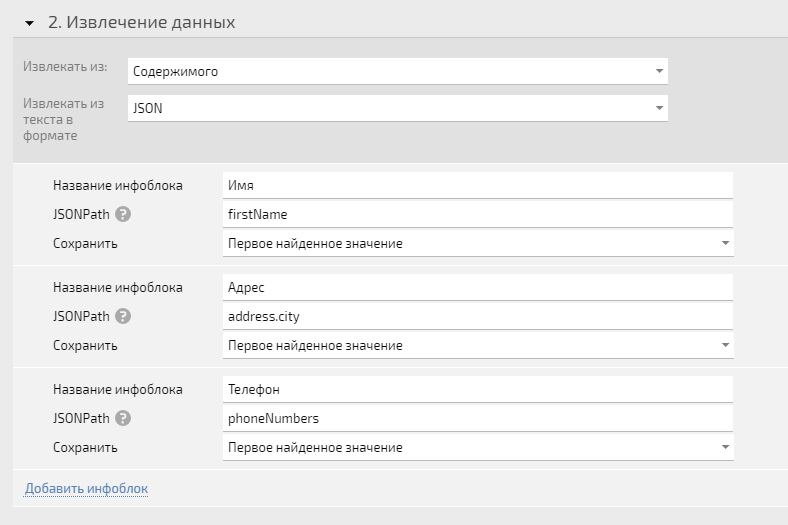Image resolution: width=788 pixels, height=525 pixels.
Task: Open JSONPath help icon next to firstName
Action: [123, 215]
